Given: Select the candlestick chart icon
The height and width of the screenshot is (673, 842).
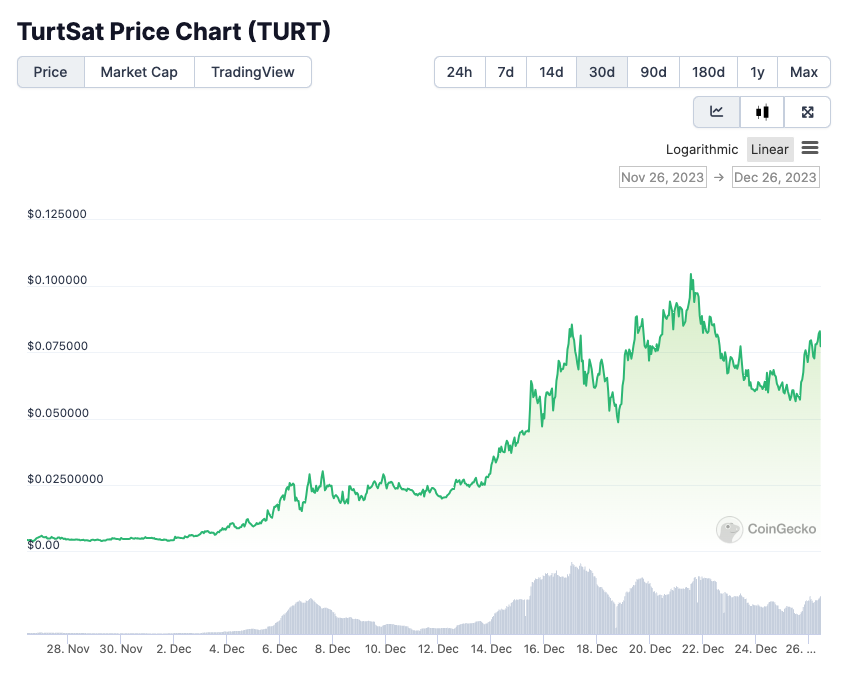Looking at the screenshot, I should click(762, 112).
